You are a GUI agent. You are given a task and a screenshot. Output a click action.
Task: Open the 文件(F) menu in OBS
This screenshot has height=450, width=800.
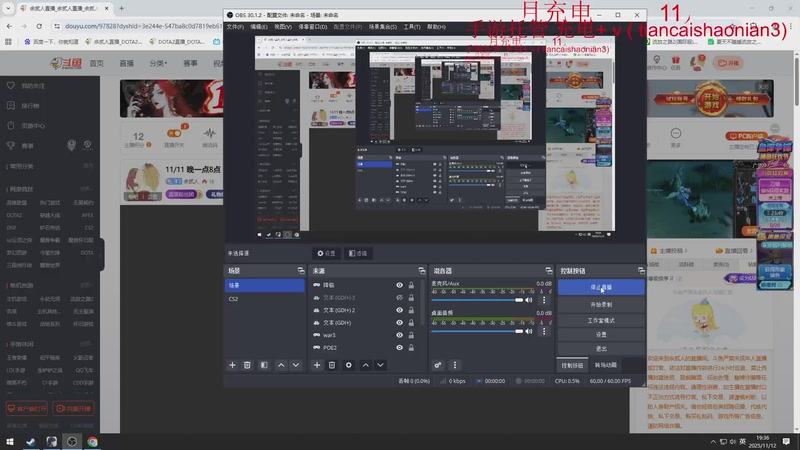pos(235,27)
